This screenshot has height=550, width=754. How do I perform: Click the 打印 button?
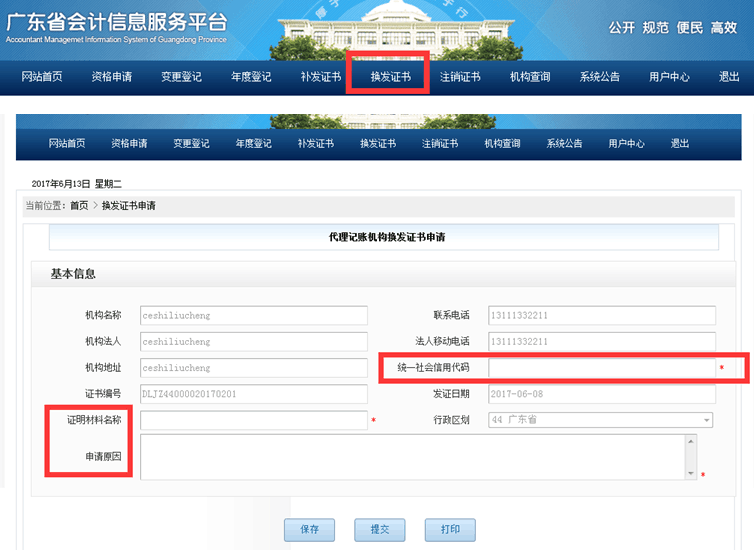click(450, 530)
